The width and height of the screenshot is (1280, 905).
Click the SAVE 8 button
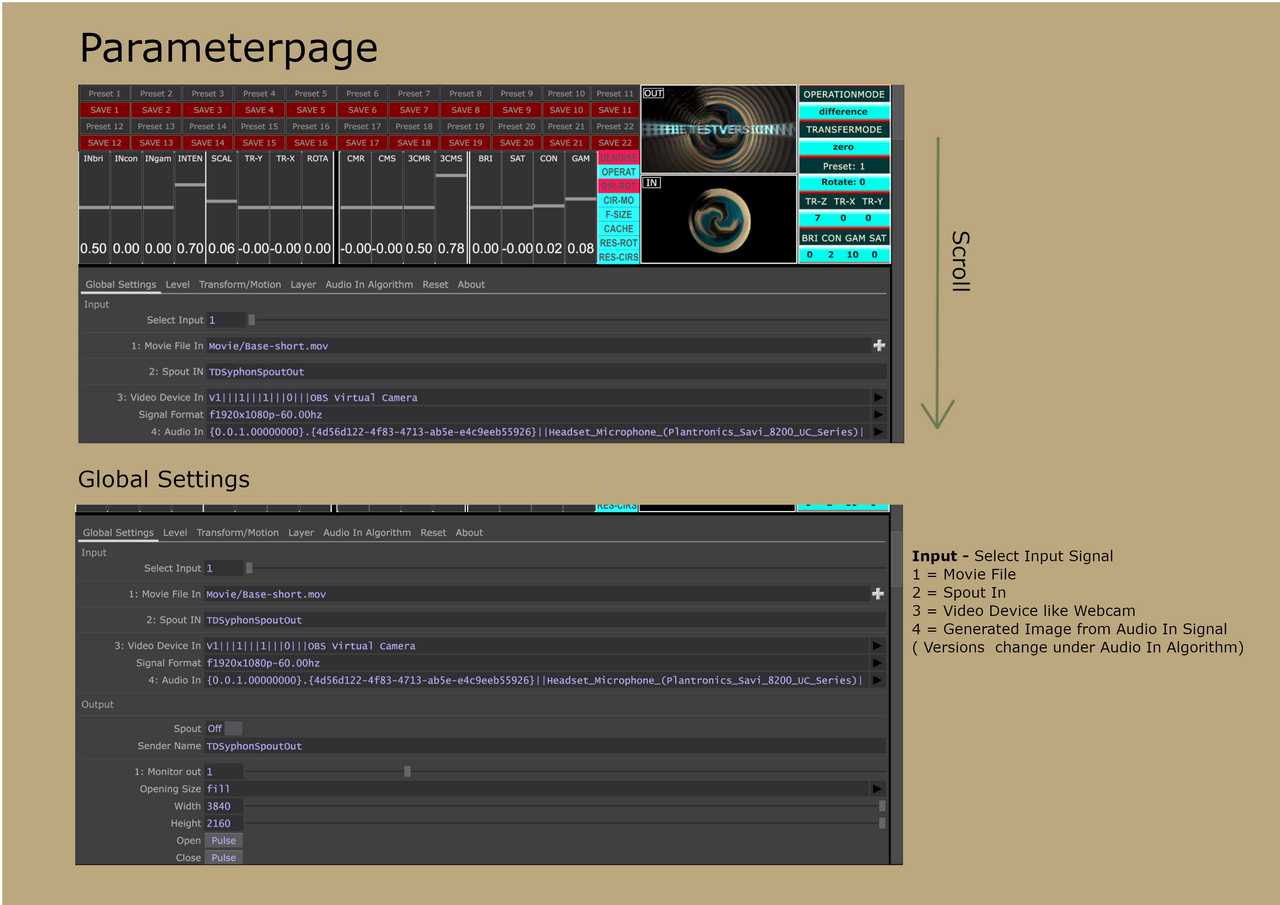click(465, 110)
